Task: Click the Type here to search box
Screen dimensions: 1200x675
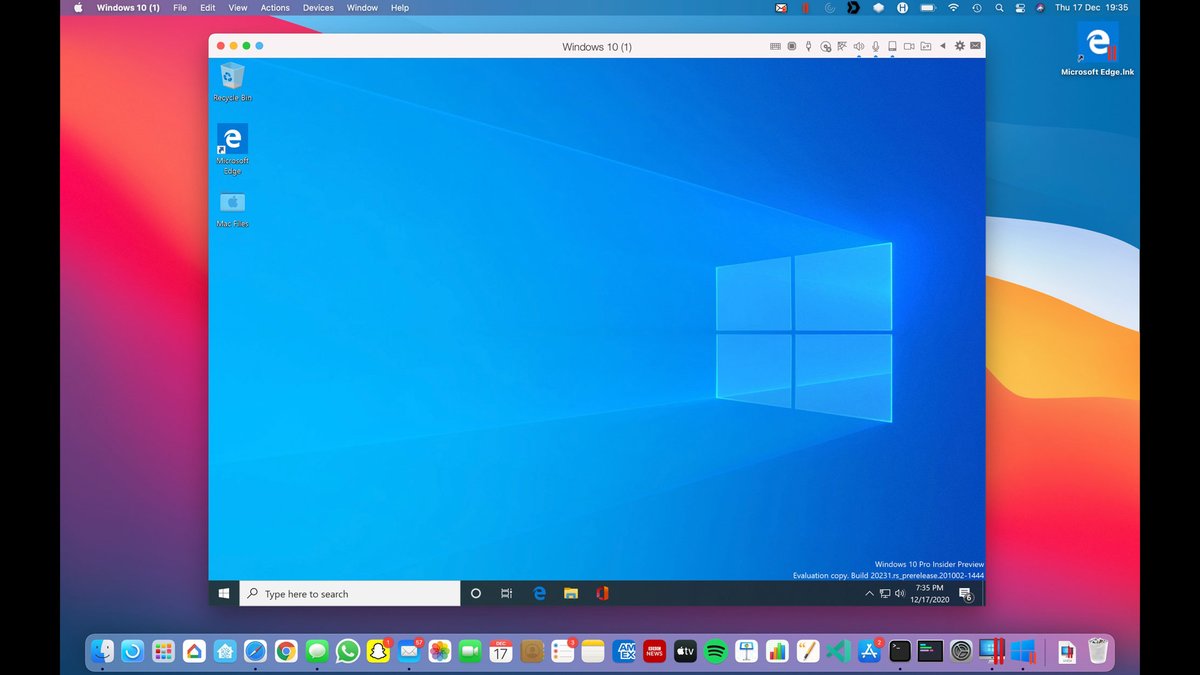Action: [349, 593]
